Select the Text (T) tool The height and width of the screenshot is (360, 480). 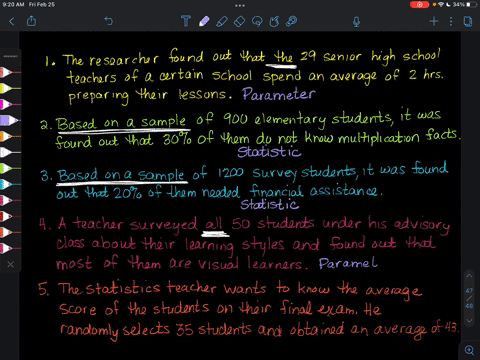pos(186,21)
